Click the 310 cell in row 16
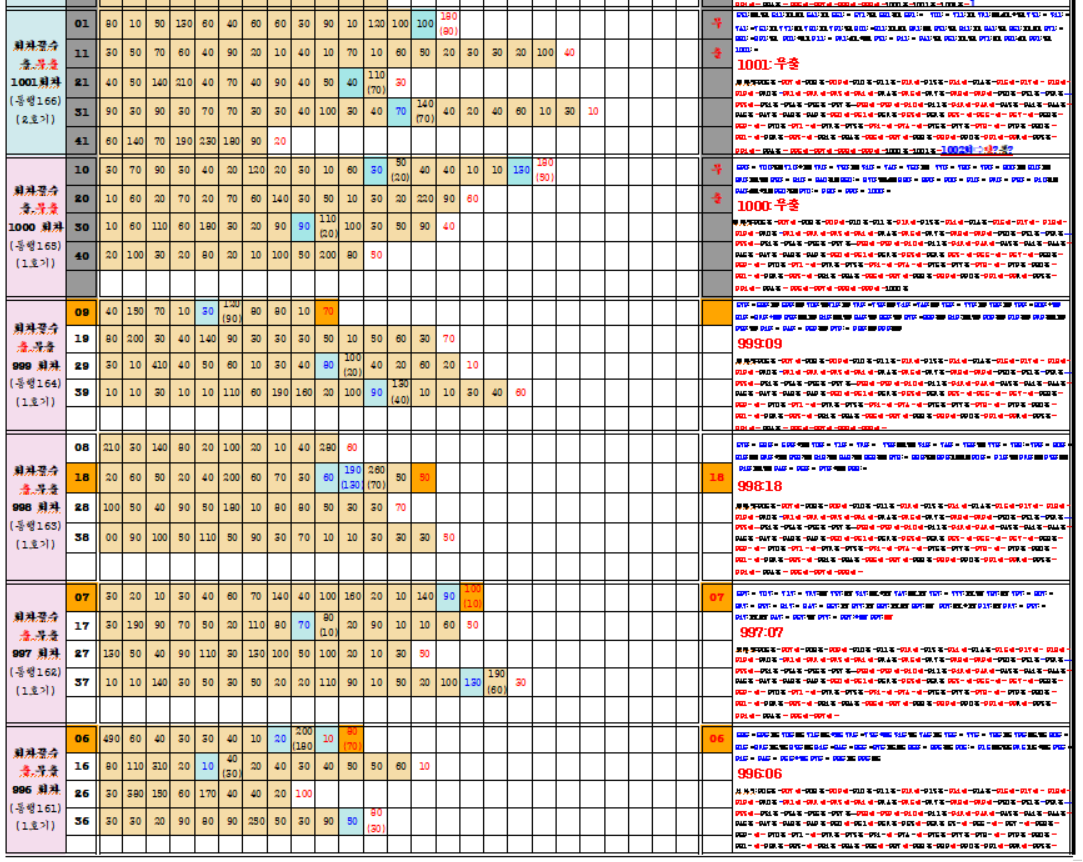 [x=158, y=766]
